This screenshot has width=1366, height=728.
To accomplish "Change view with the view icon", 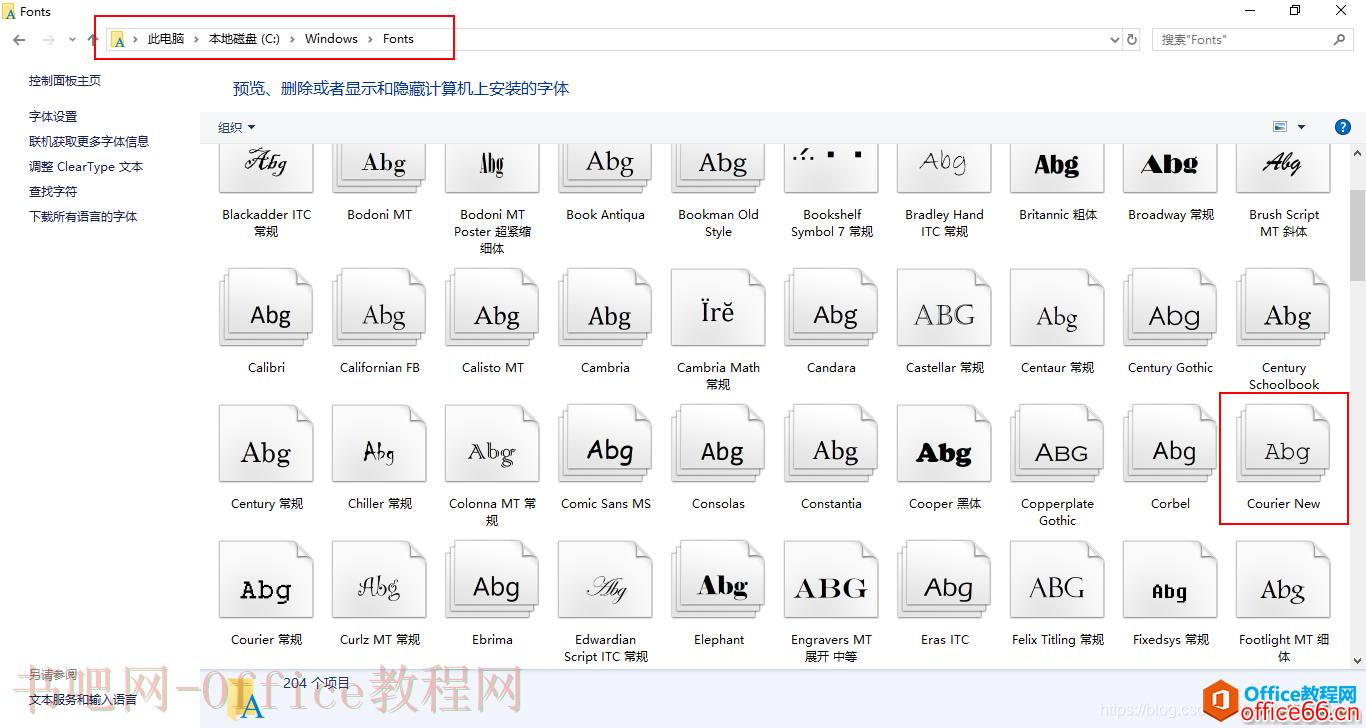I will click(x=1280, y=127).
